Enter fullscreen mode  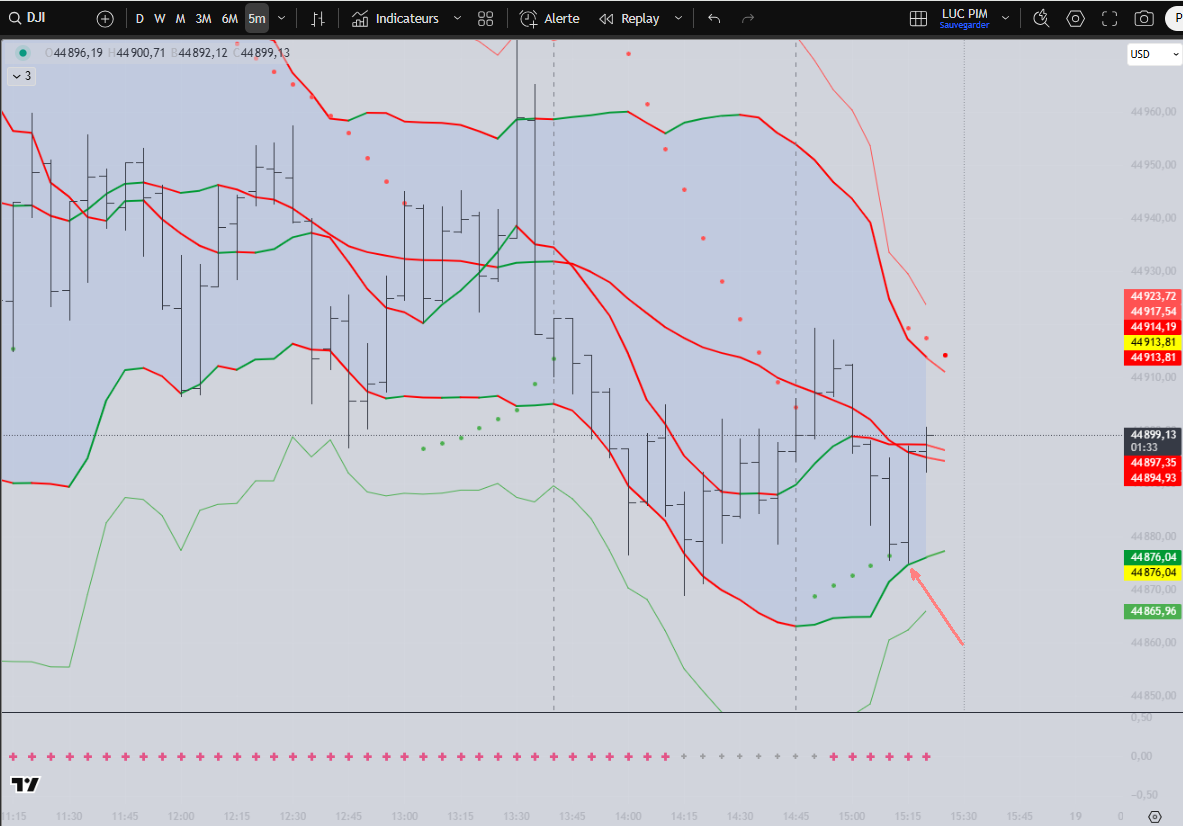pyautogui.click(x=1109, y=19)
